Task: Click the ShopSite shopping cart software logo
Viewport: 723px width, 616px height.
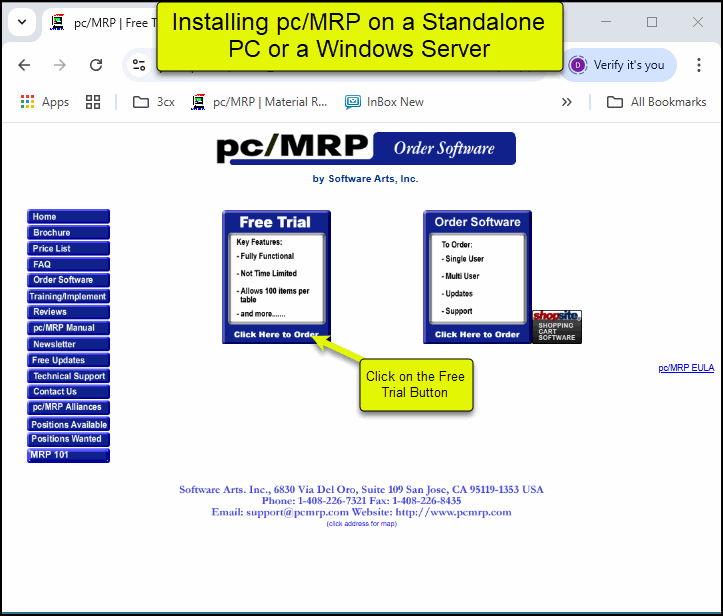Action: point(557,327)
